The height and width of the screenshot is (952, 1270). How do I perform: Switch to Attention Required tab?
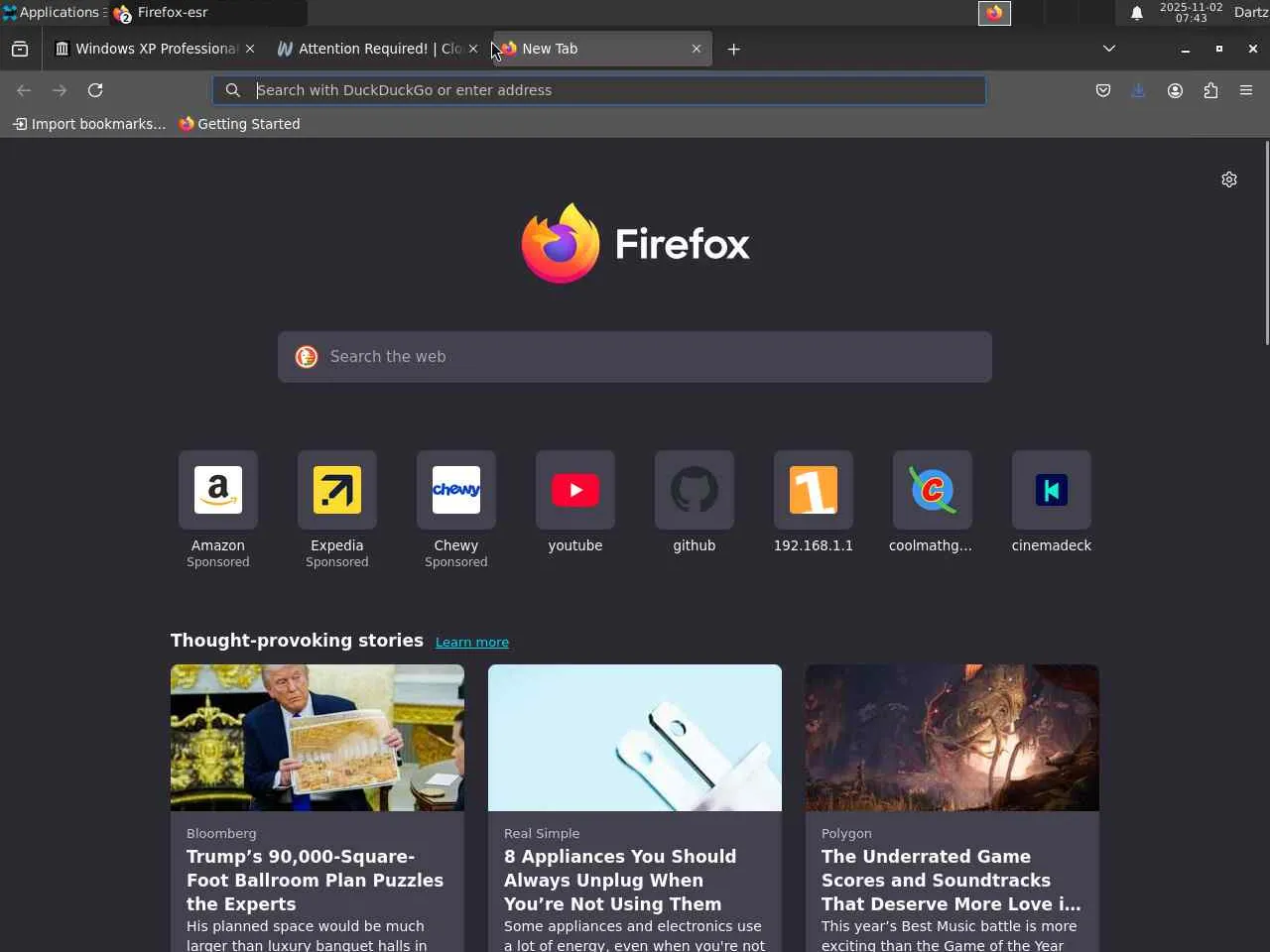(x=377, y=49)
